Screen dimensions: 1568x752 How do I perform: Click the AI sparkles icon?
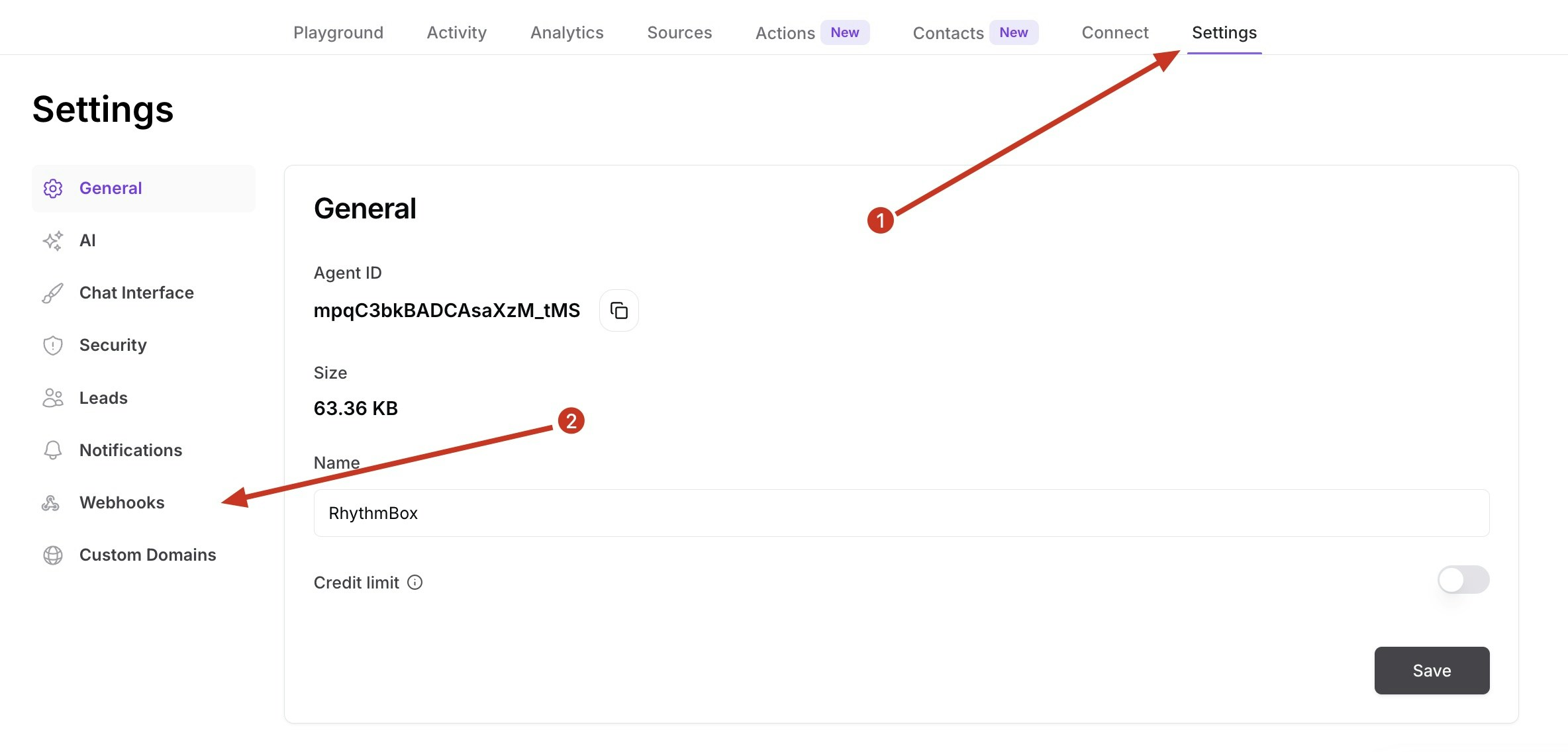pyautogui.click(x=53, y=241)
